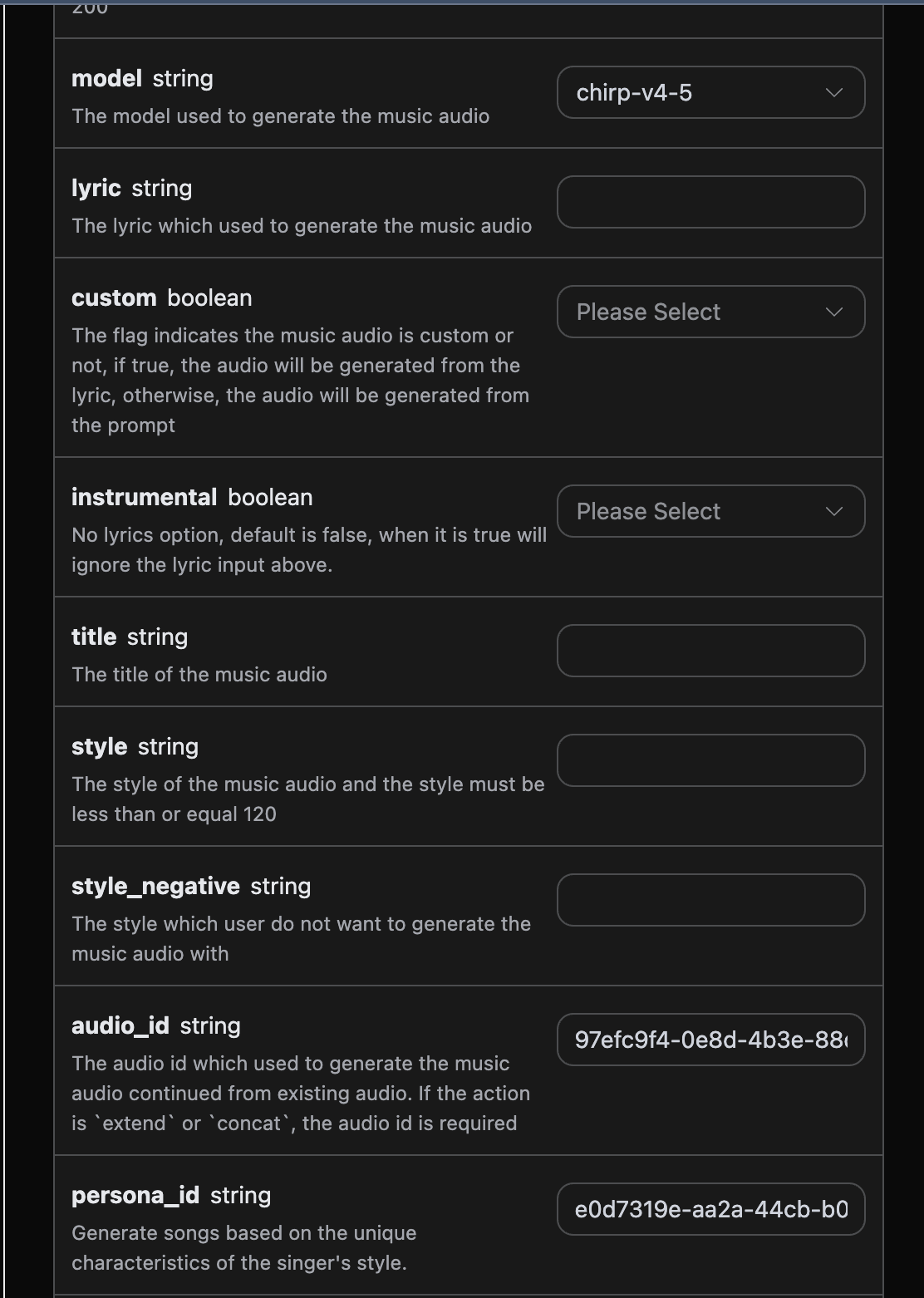Click the "custom" parameter name
The width and height of the screenshot is (924, 1298).
[x=114, y=298]
